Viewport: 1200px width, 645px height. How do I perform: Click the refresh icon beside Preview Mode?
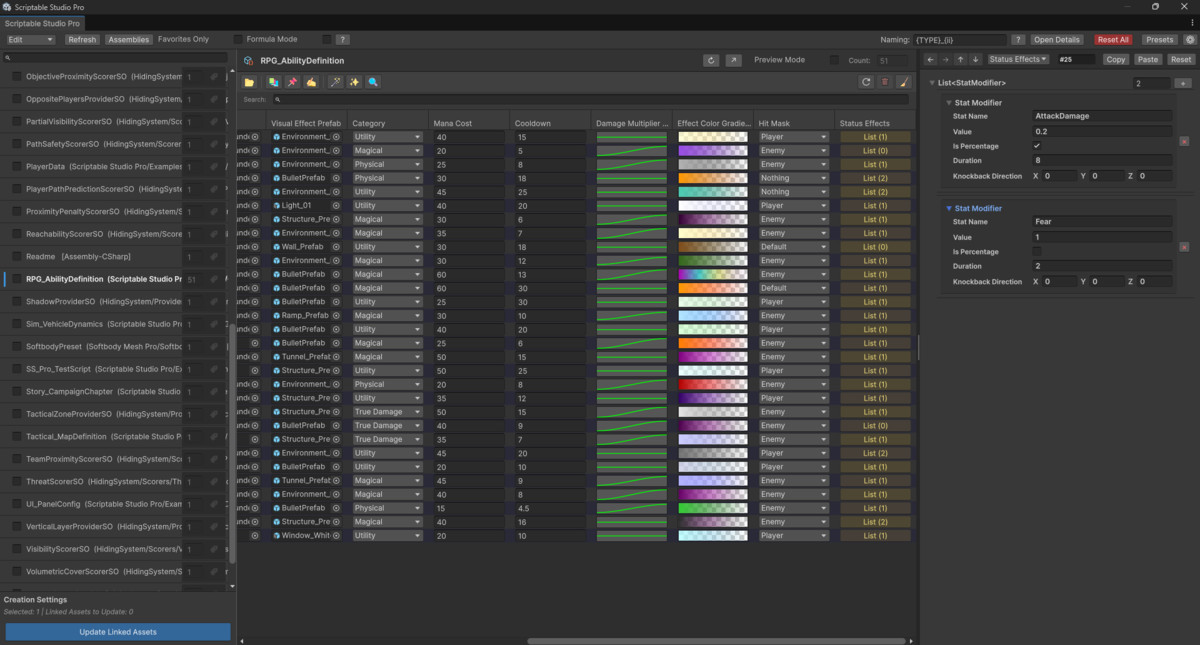tap(712, 60)
